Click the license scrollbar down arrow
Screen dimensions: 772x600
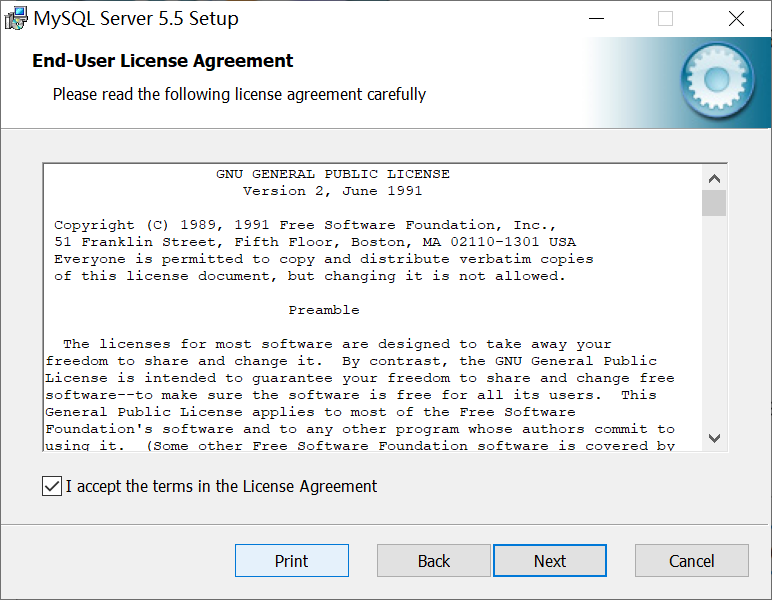tap(714, 438)
